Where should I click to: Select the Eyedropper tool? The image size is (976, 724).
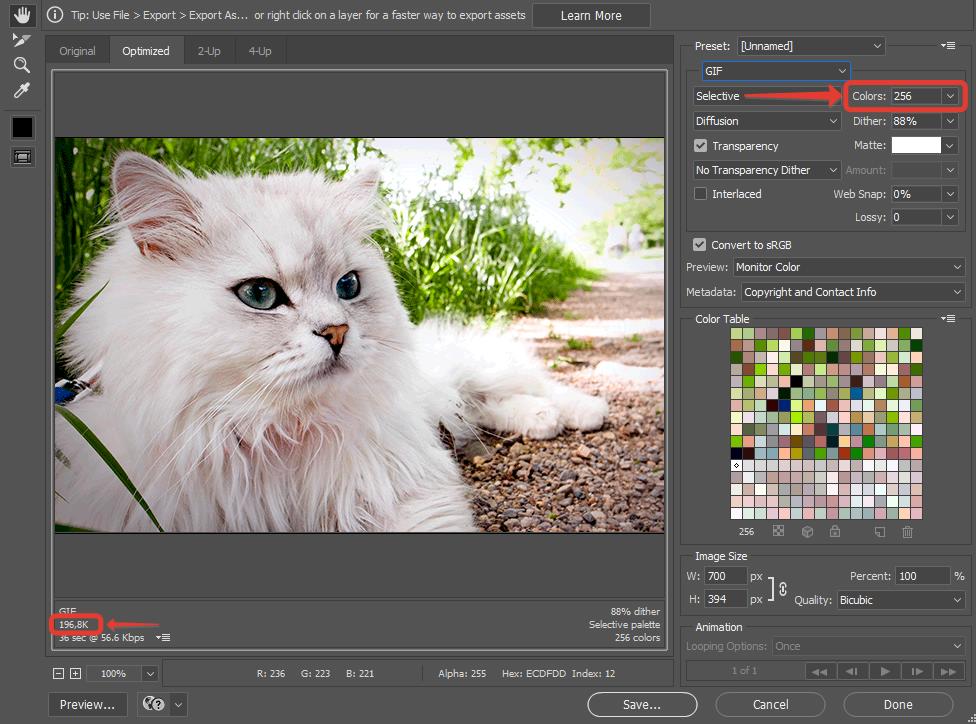tap(22, 91)
